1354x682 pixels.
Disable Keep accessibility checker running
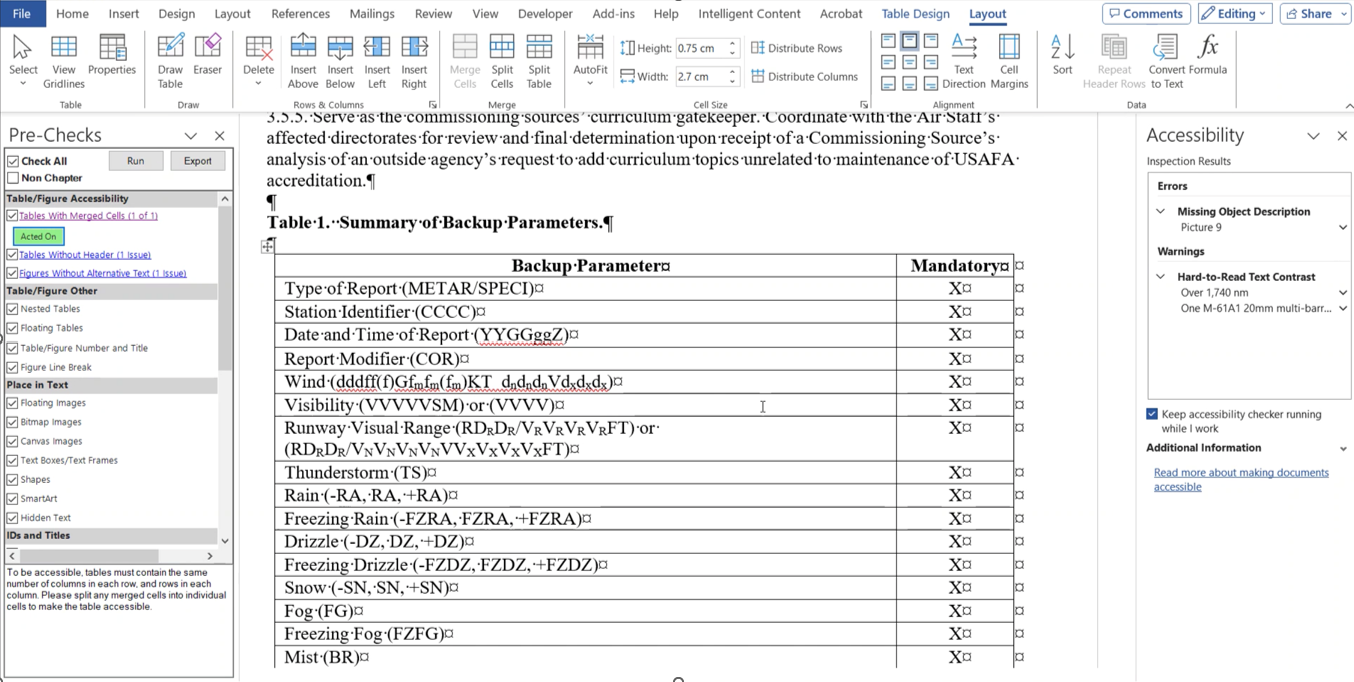point(1152,414)
